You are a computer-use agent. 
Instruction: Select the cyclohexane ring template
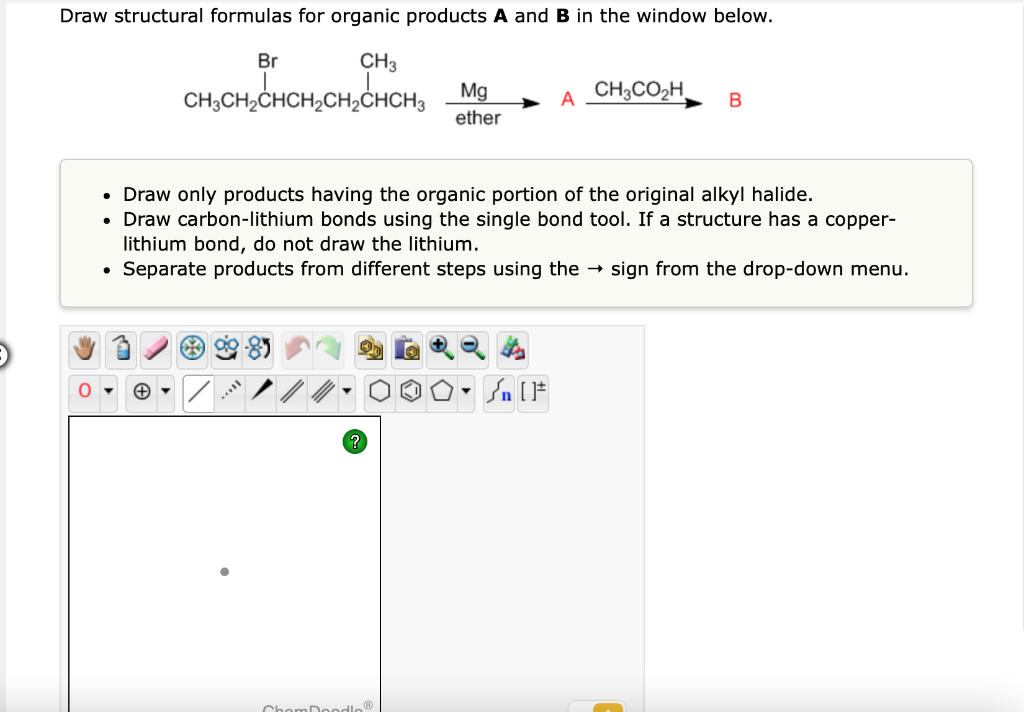[377, 392]
